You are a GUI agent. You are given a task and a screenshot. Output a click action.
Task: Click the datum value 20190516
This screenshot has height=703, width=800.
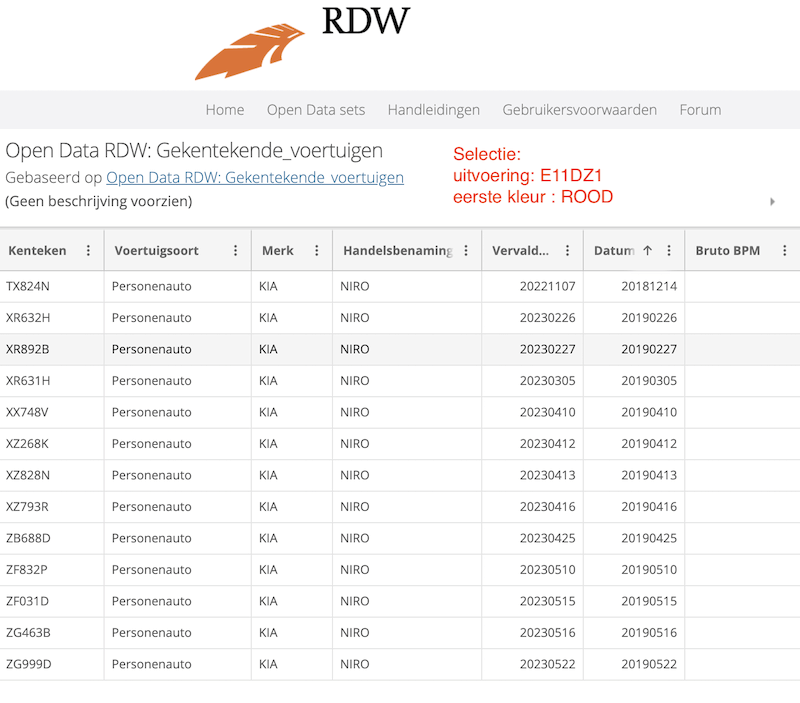coord(649,633)
